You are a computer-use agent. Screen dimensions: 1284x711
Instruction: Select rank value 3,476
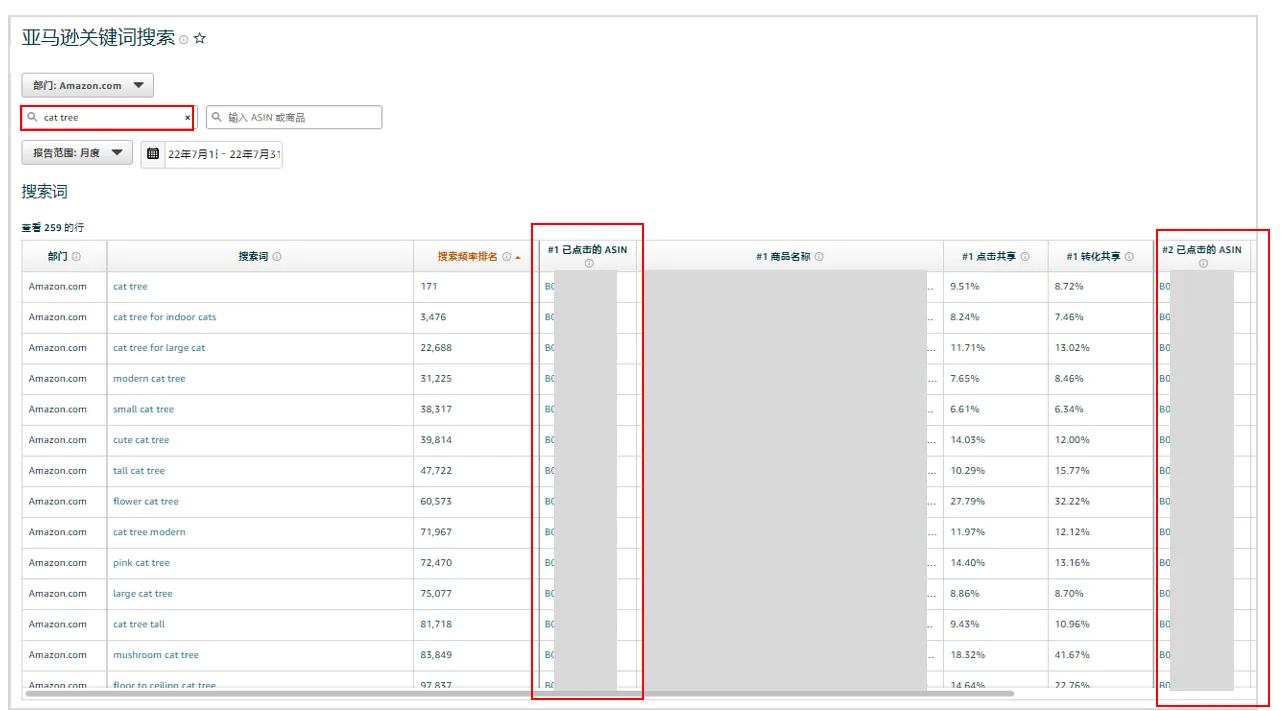(x=433, y=317)
